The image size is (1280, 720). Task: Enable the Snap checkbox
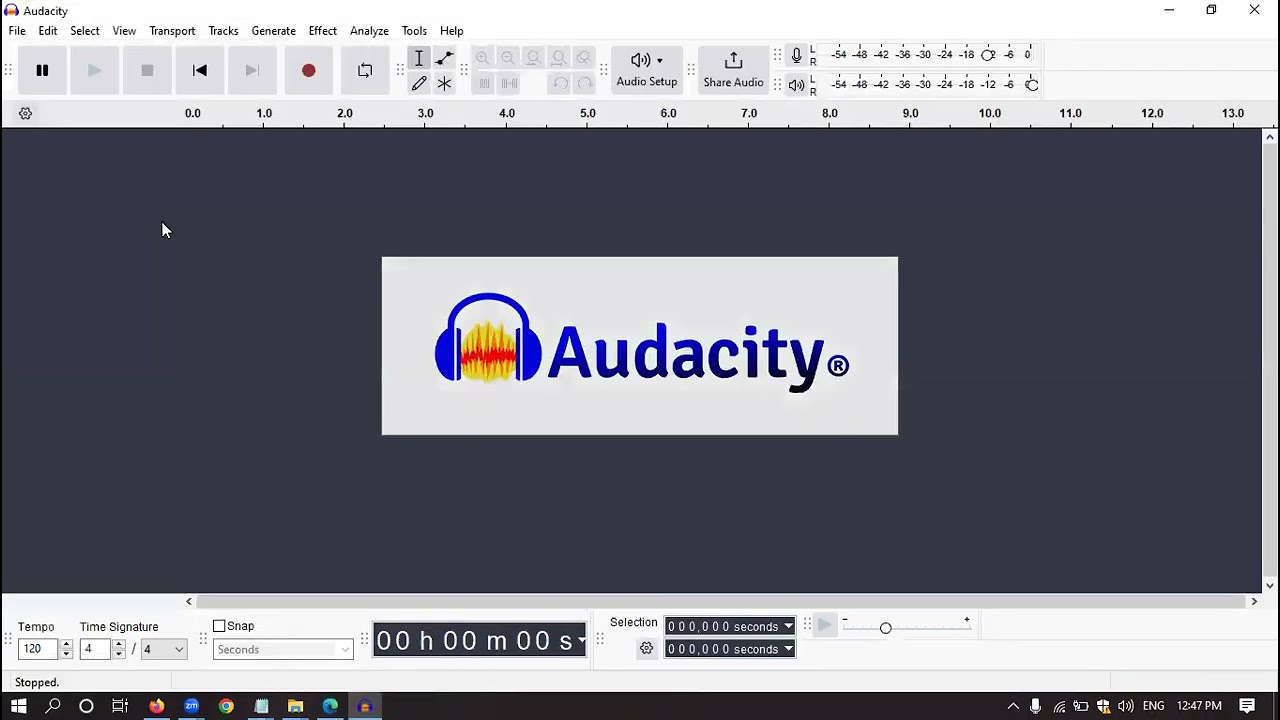(x=219, y=626)
